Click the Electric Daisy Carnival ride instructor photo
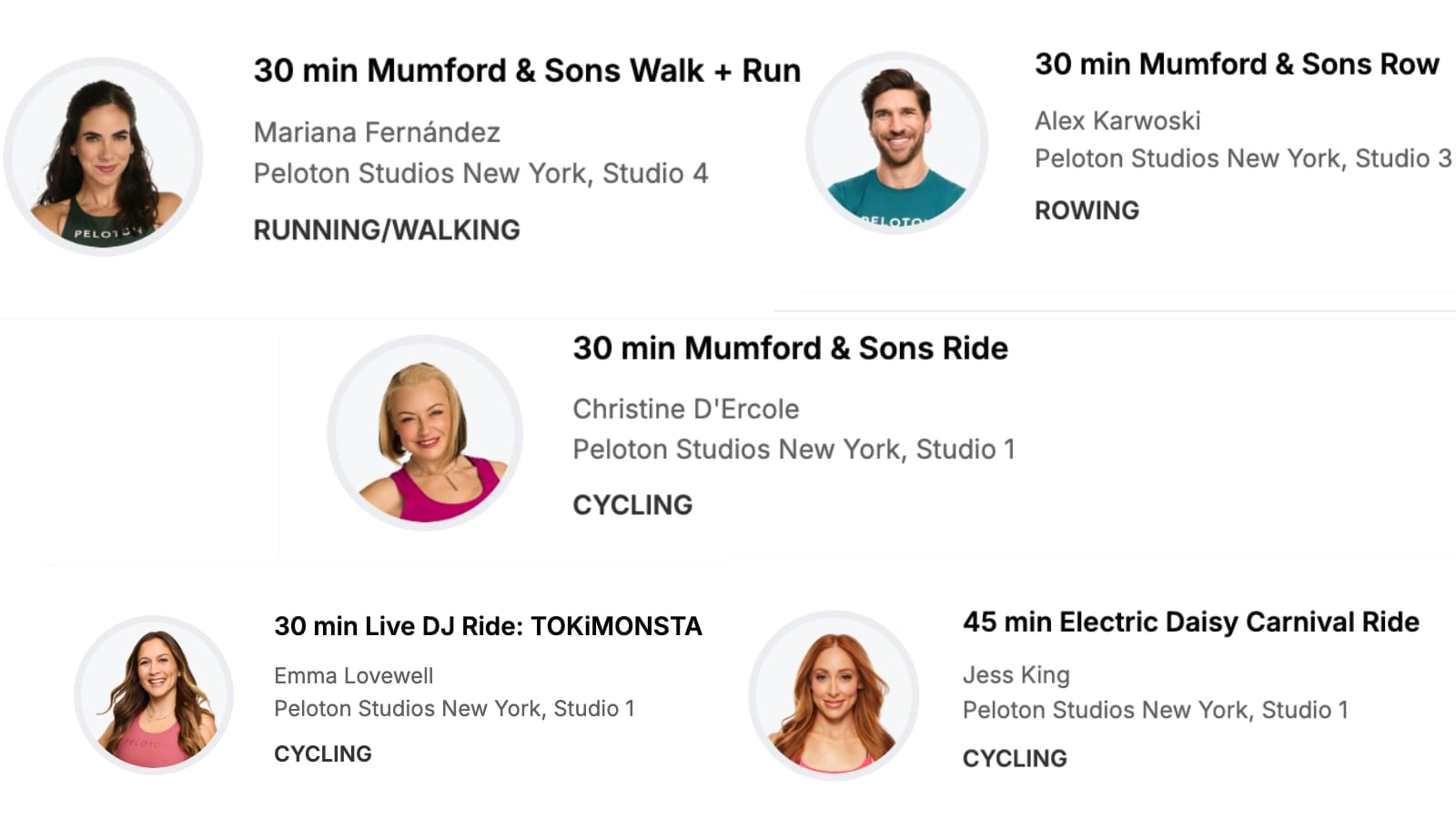 click(x=834, y=695)
